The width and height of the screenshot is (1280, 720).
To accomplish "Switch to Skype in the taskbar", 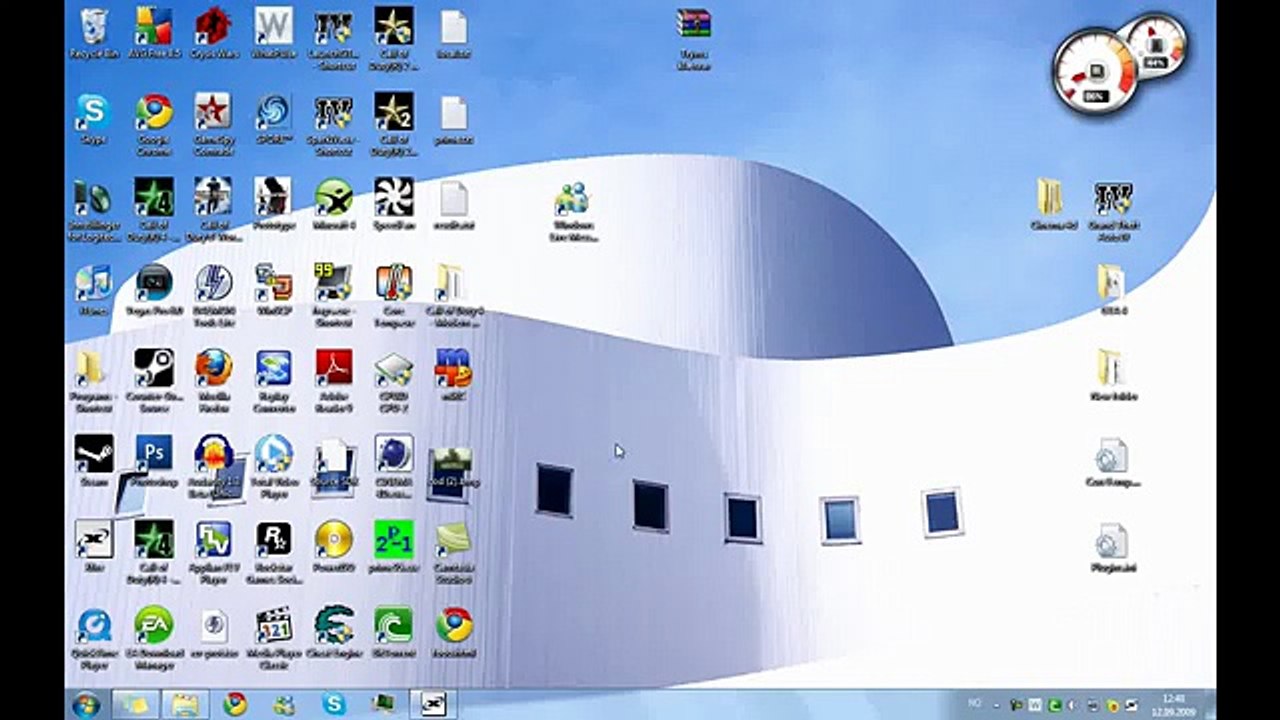I will coord(334,704).
